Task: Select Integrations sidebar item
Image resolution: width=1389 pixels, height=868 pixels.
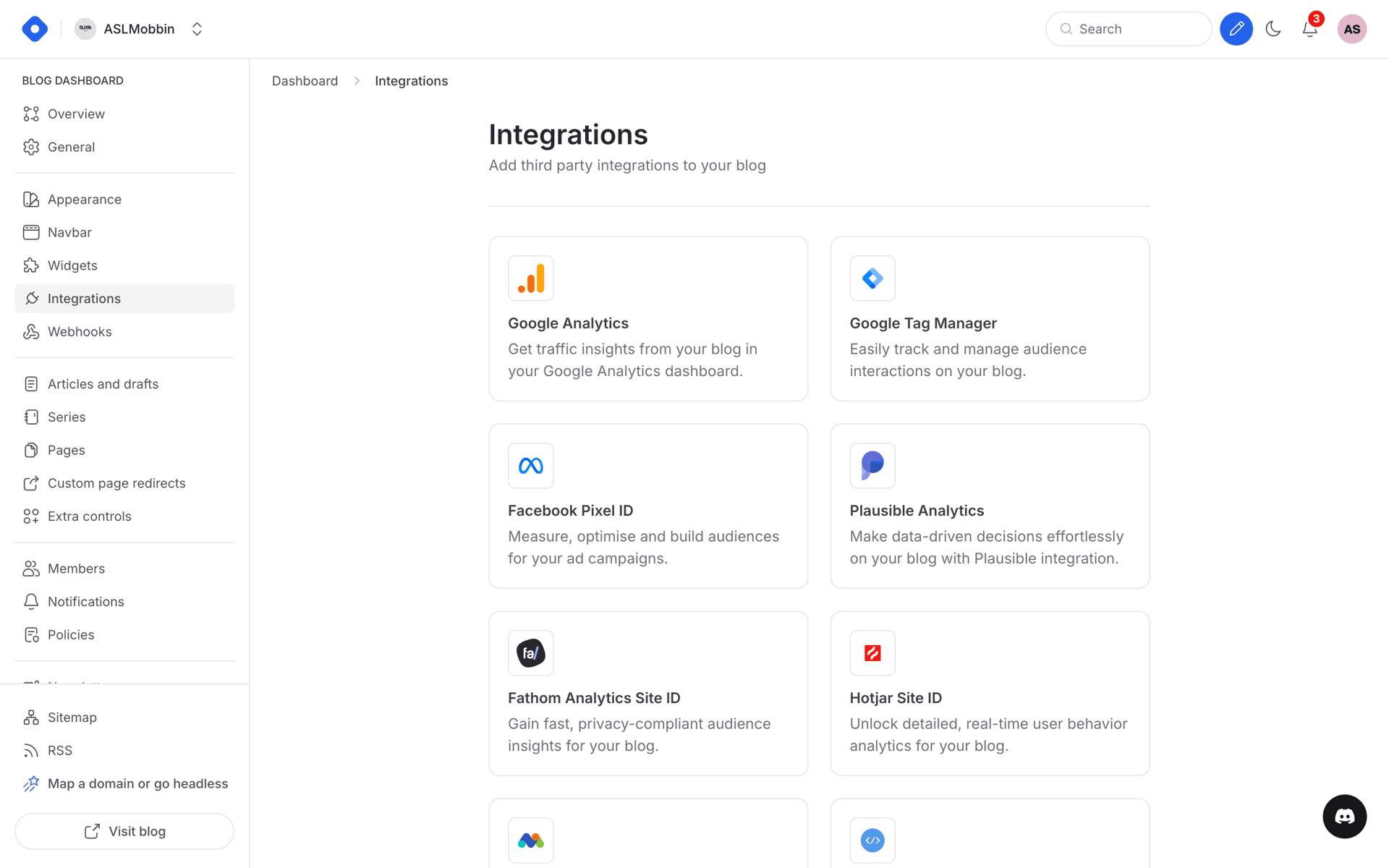Action: click(124, 299)
